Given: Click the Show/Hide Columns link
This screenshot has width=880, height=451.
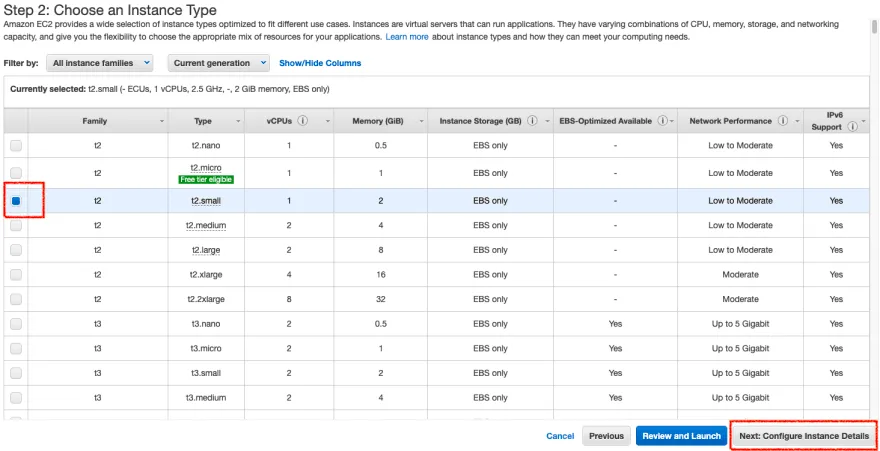Looking at the screenshot, I should tap(320, 63).
